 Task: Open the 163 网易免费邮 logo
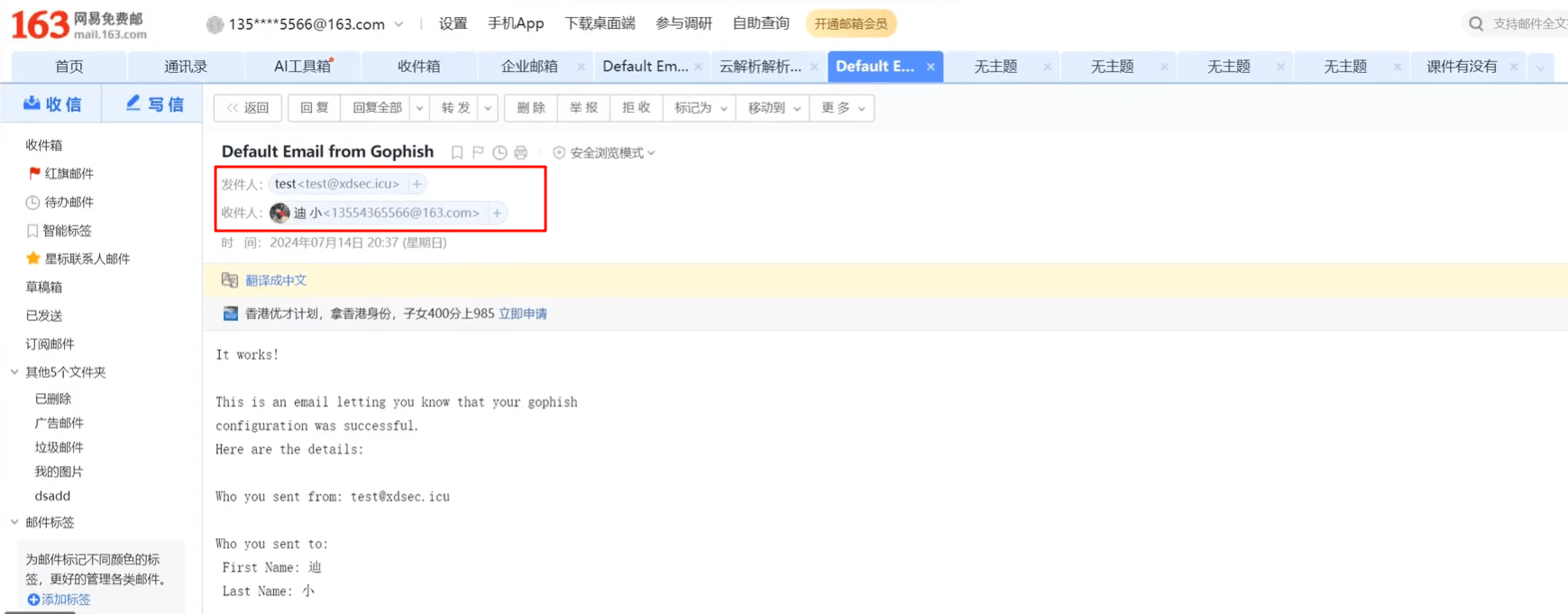[x=78, y=24]
